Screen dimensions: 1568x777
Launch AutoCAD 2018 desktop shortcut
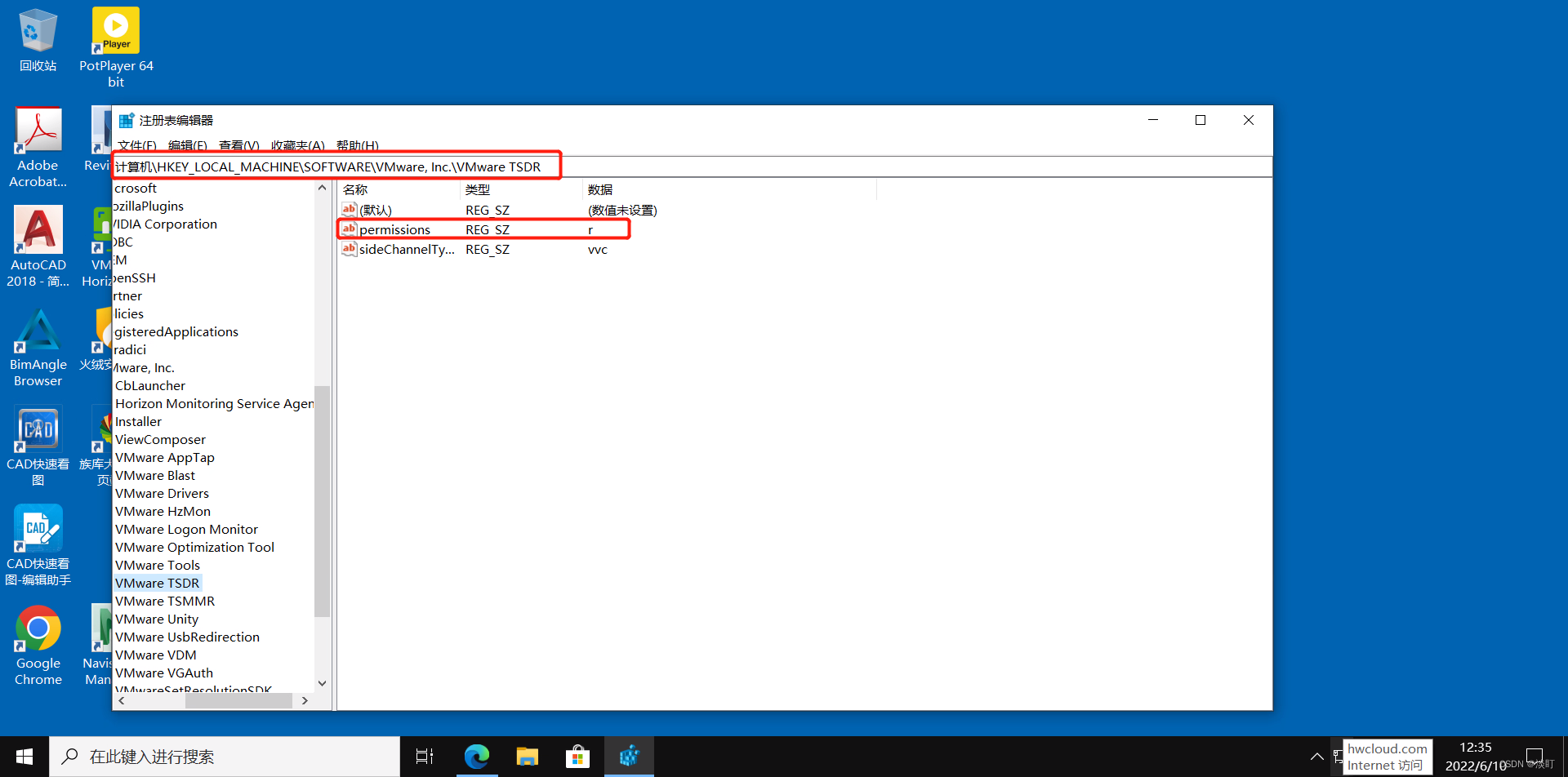[x=38, y=246]
